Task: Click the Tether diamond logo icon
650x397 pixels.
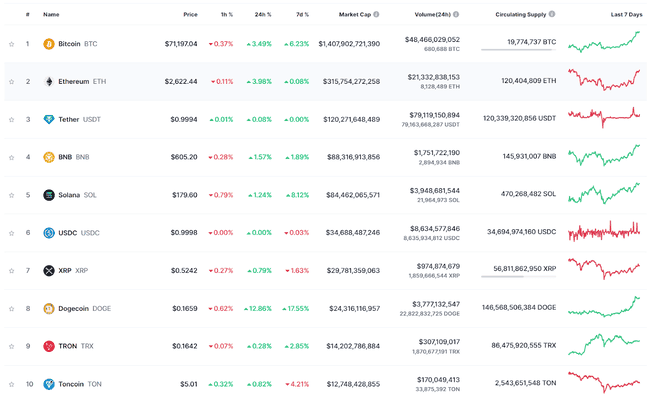Action: 49,119
